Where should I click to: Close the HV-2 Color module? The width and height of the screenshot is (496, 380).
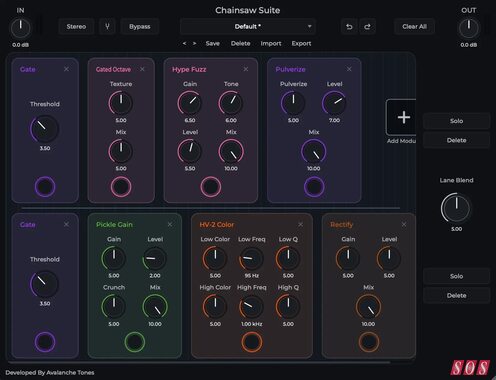(x=301, y=224)
